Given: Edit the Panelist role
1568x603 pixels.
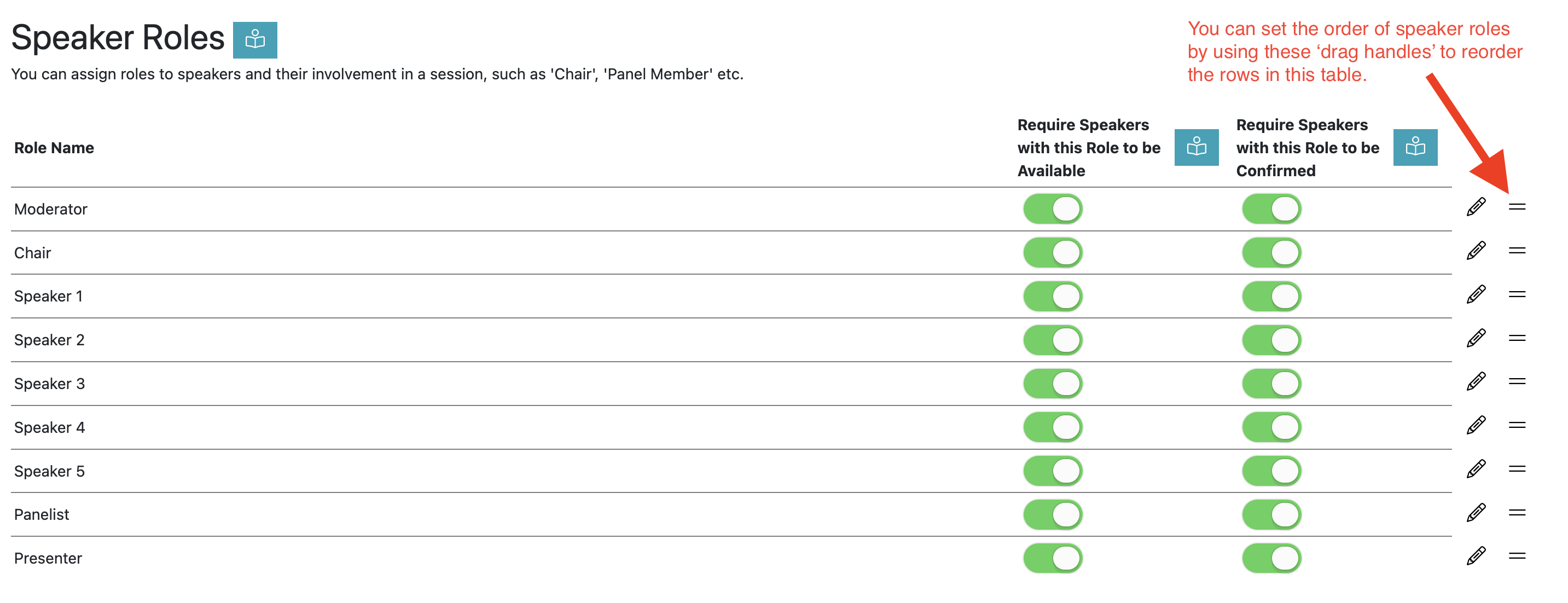Looking at the screenshot, I should click(1476, 513).
